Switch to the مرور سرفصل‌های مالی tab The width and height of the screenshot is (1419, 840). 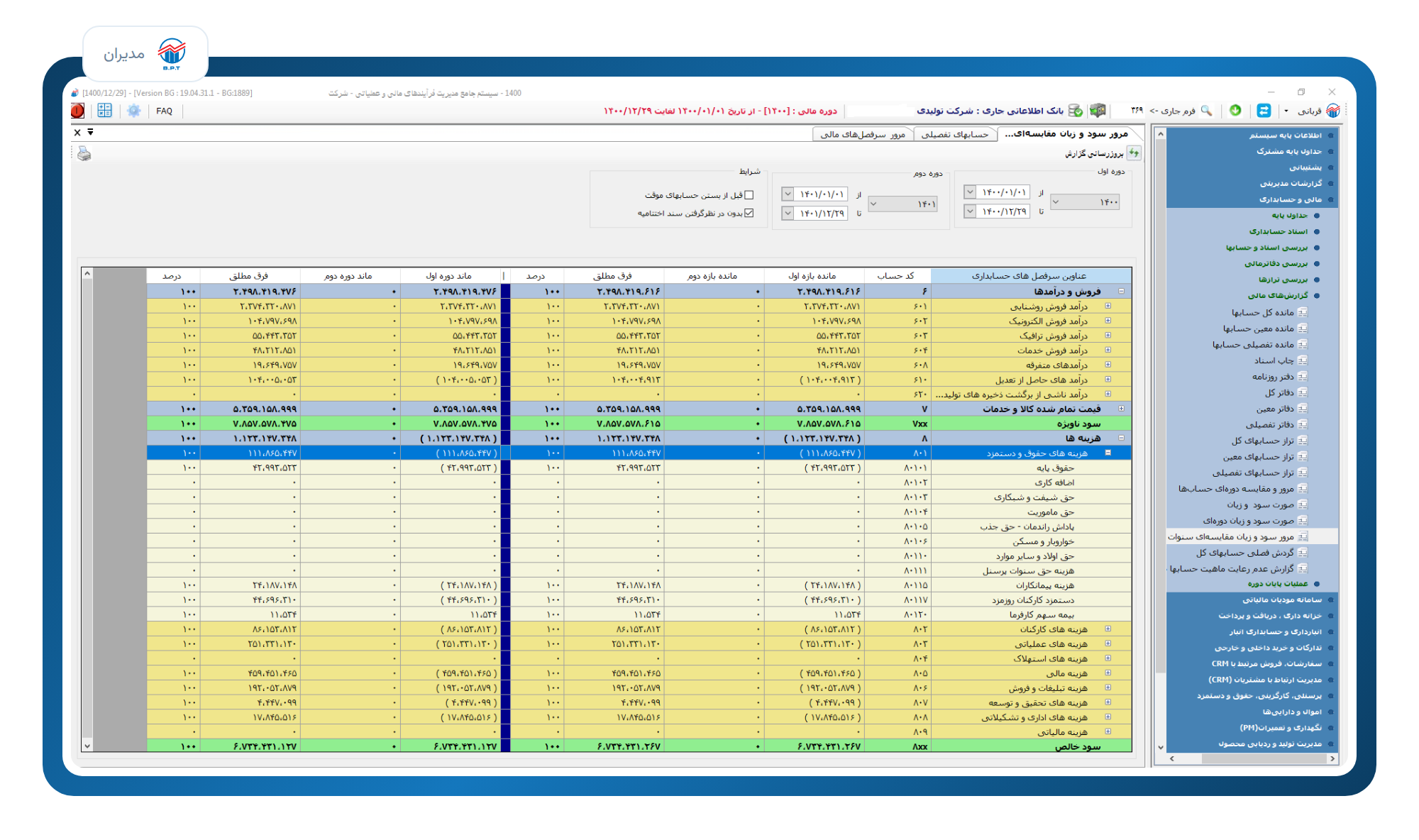pyautogui.click(x=863, y=134)
